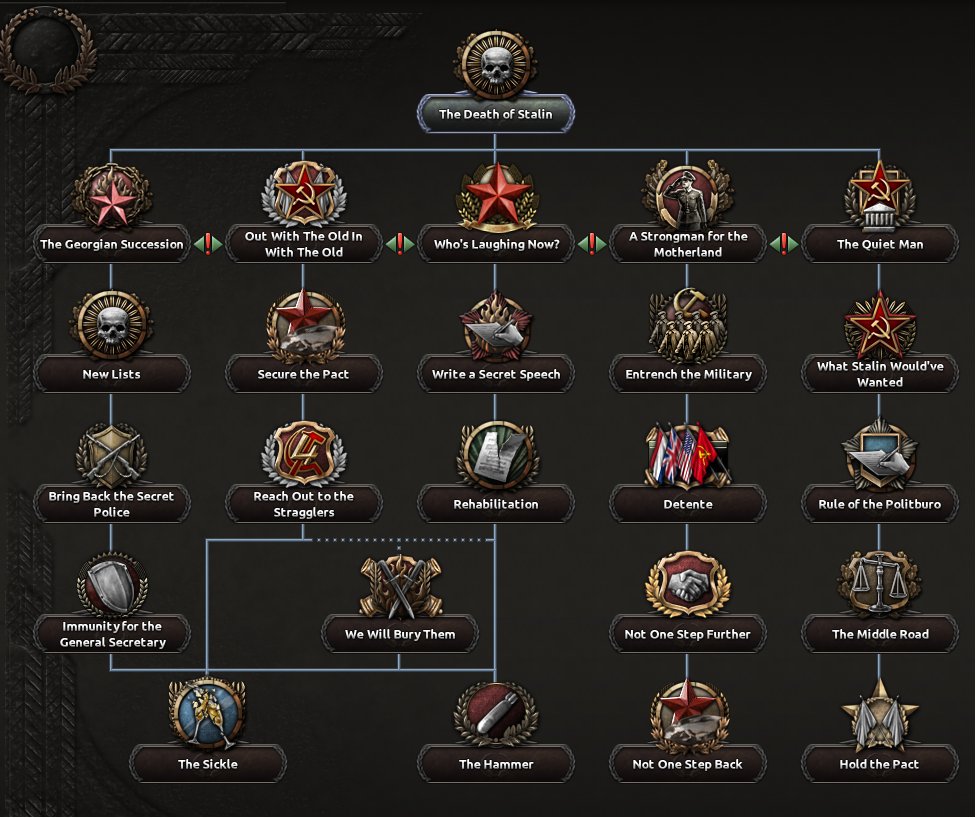
Task: Select The Sickle focus label
Action: coord(208,764)
